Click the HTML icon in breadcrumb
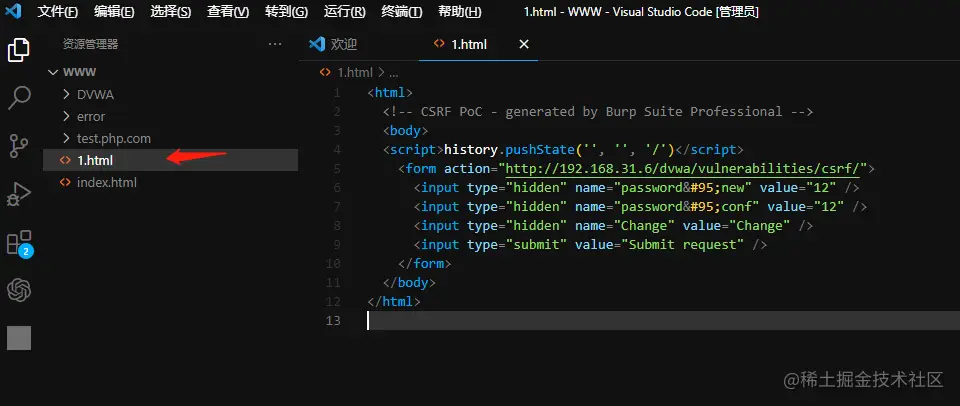The width and height of the screenshot is (960, 406). coord(325,72)
